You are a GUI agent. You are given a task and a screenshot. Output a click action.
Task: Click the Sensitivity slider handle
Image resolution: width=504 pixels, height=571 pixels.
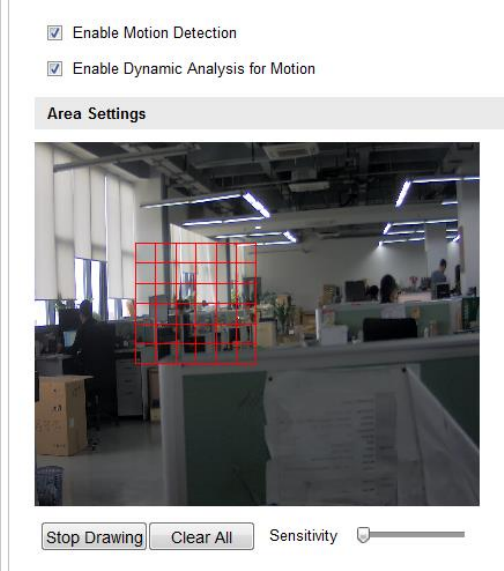tap(363, 535)
